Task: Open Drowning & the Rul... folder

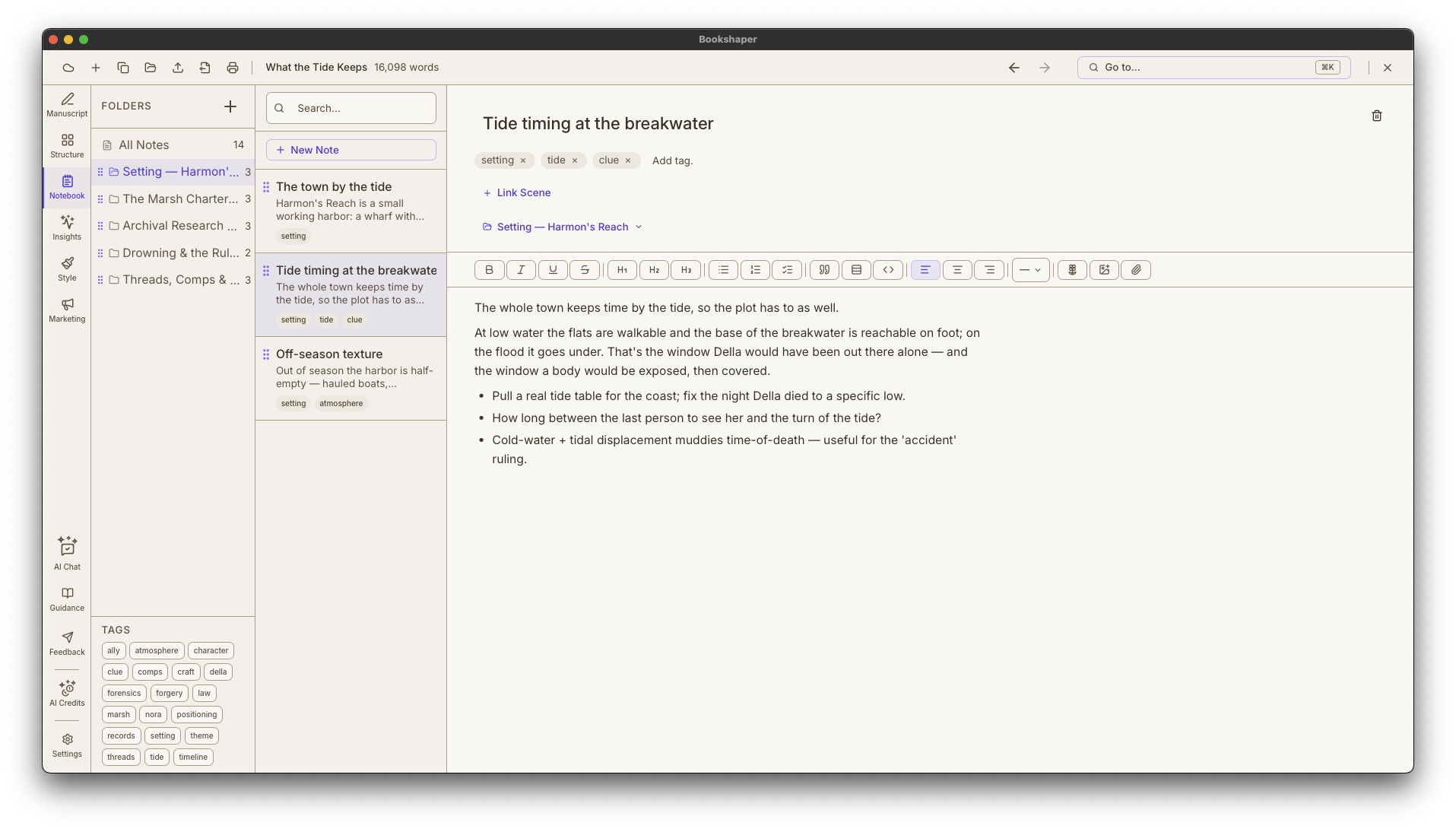Action: (x=173, y=253)
